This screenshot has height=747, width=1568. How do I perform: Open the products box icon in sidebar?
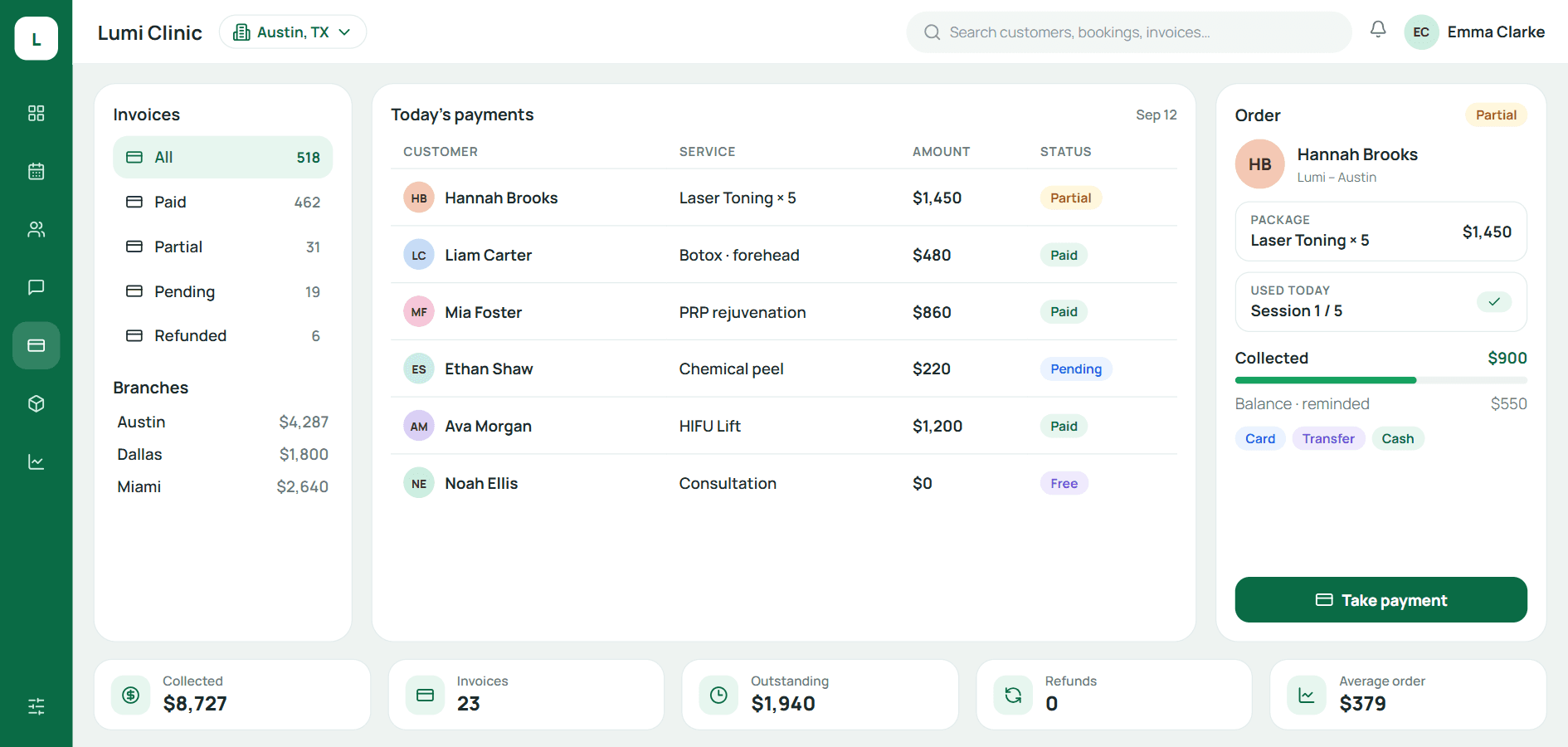36,403
